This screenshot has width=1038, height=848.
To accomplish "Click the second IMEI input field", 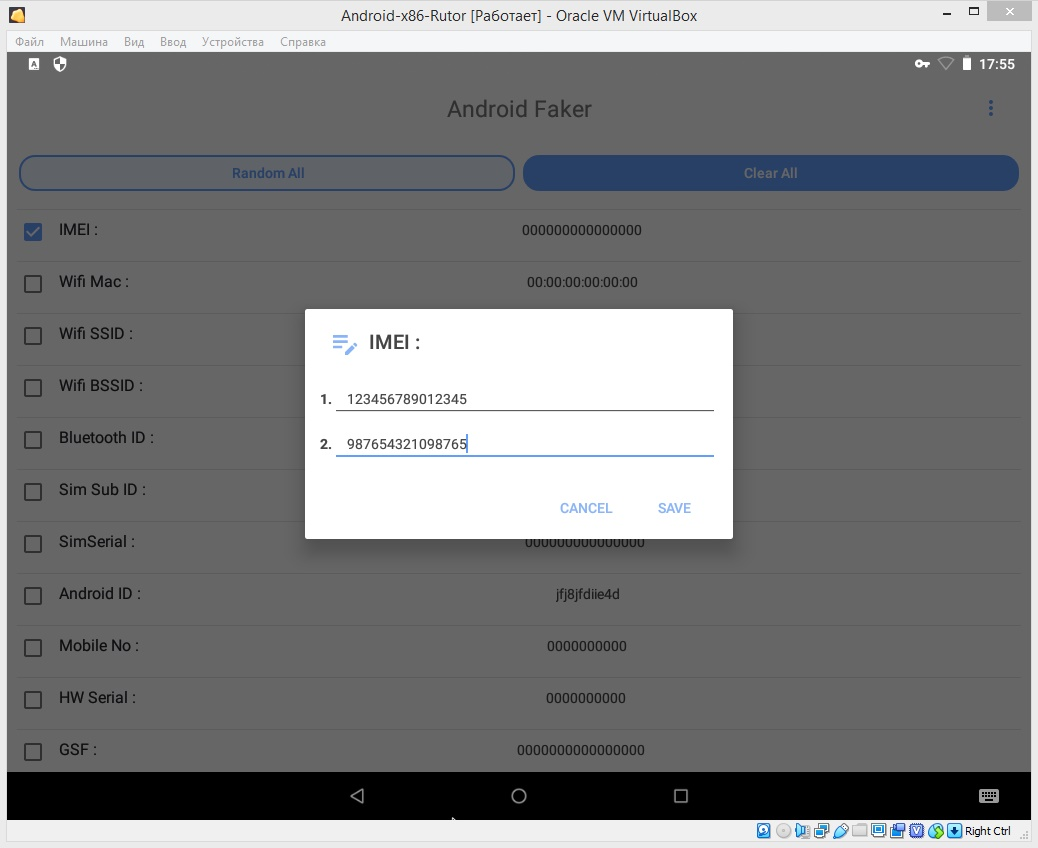I will pos(524,444).
